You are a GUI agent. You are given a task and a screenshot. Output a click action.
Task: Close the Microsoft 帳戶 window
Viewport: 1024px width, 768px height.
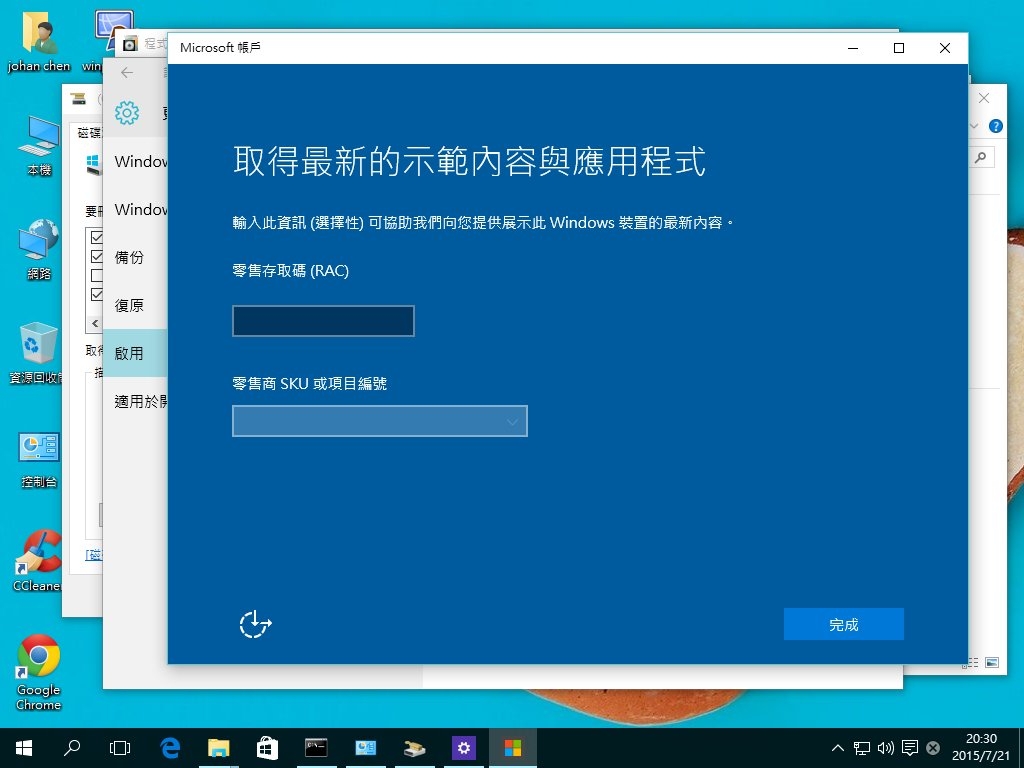pyautogui.click(x=944, y=48)
